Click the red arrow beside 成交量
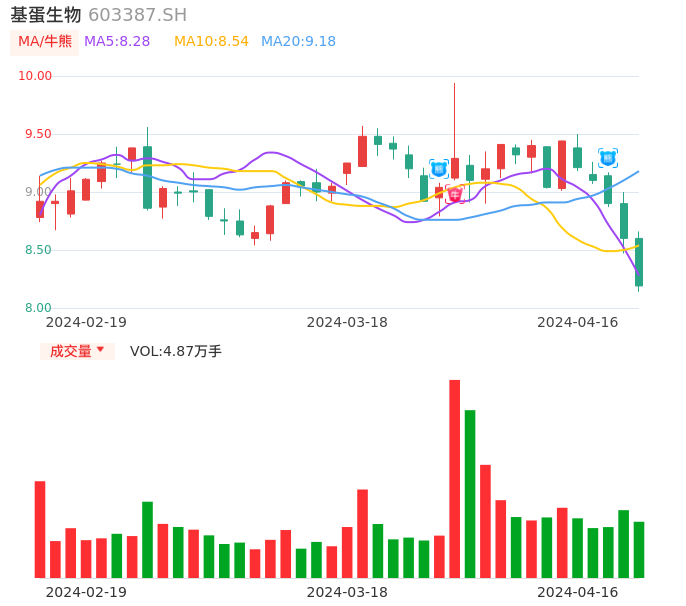Screen dimensions: 686x606 [100, 350]
